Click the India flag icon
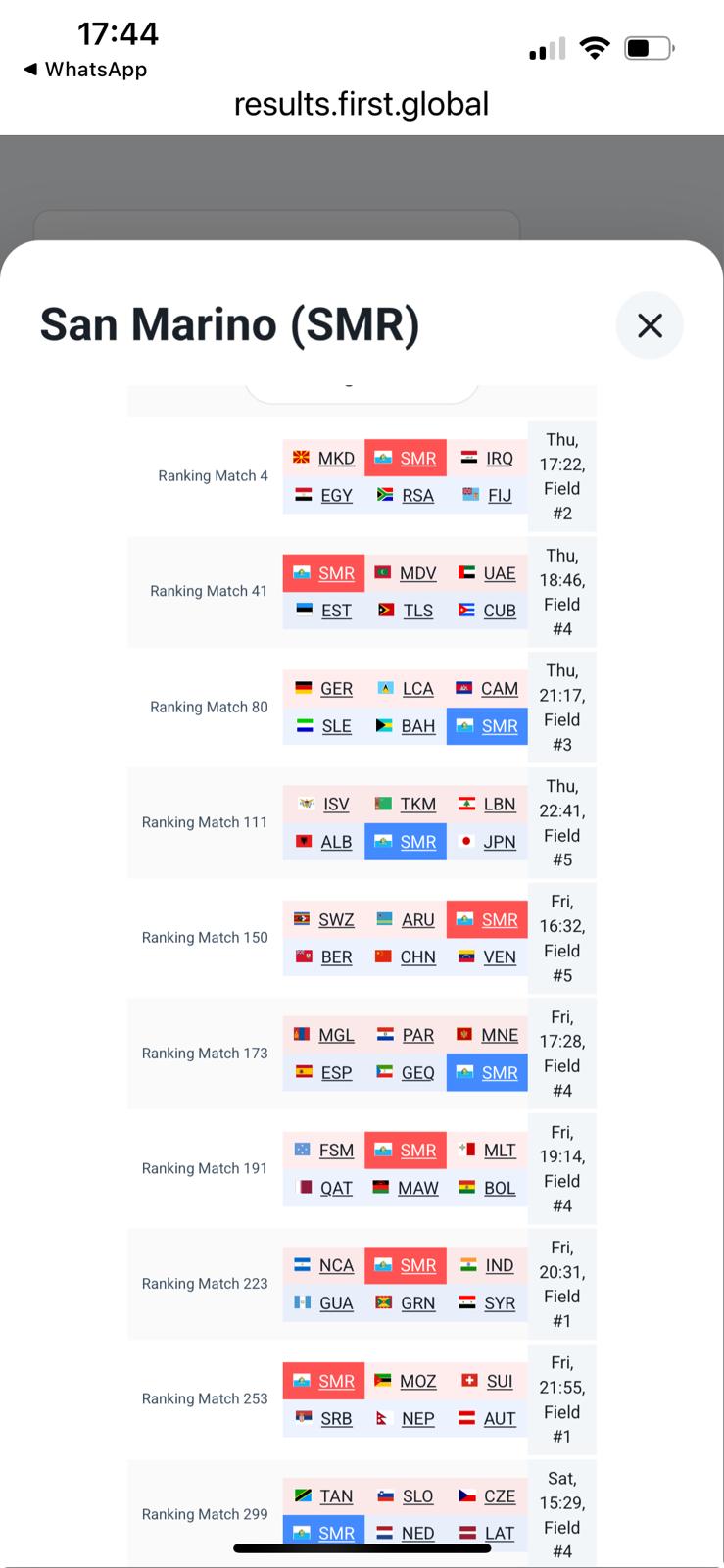 [468, 1265]
